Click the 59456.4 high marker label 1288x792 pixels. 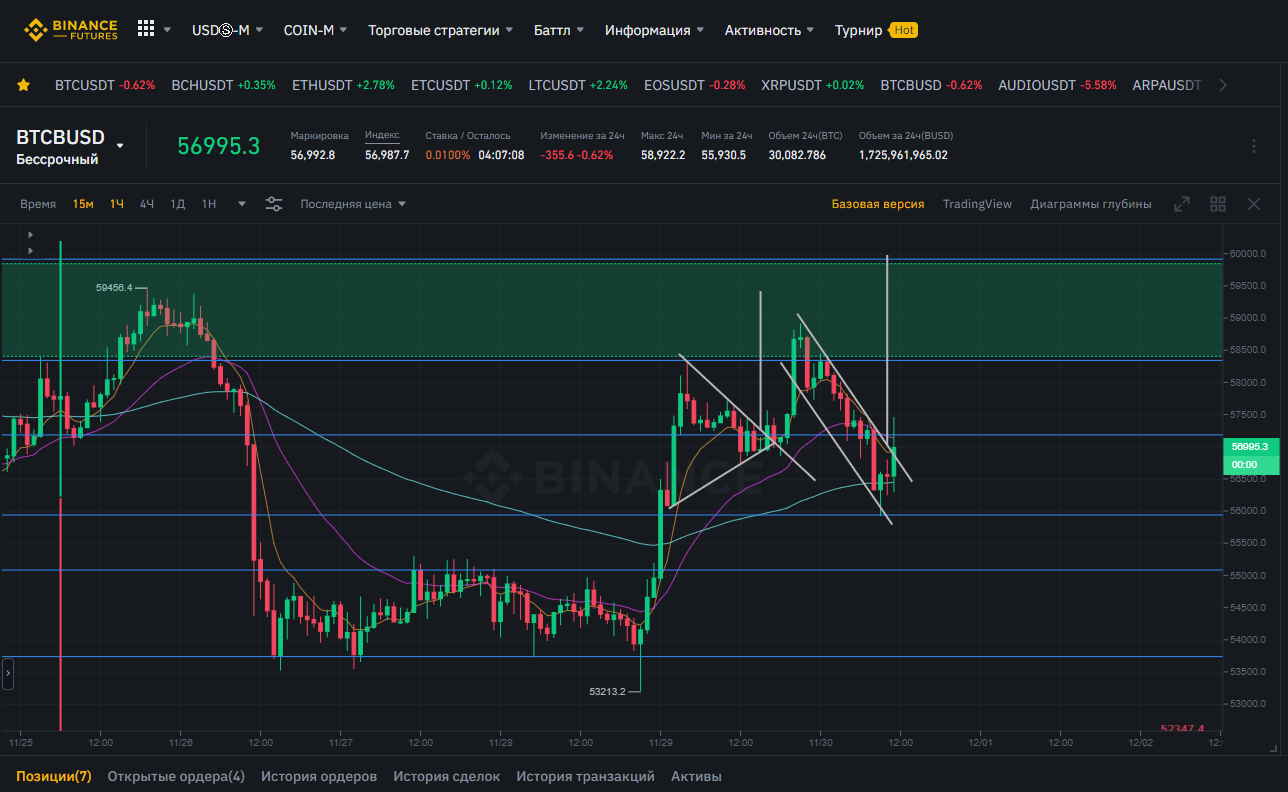[114, 287]
